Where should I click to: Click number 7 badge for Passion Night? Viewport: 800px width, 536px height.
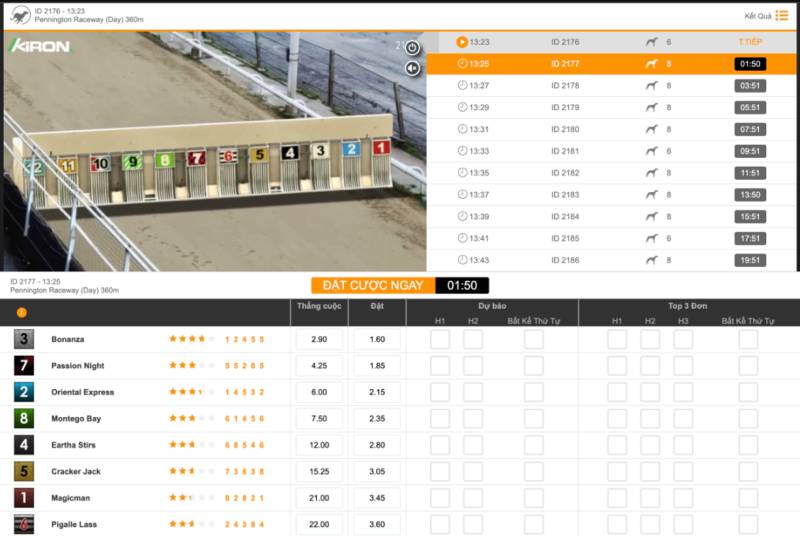24,366
